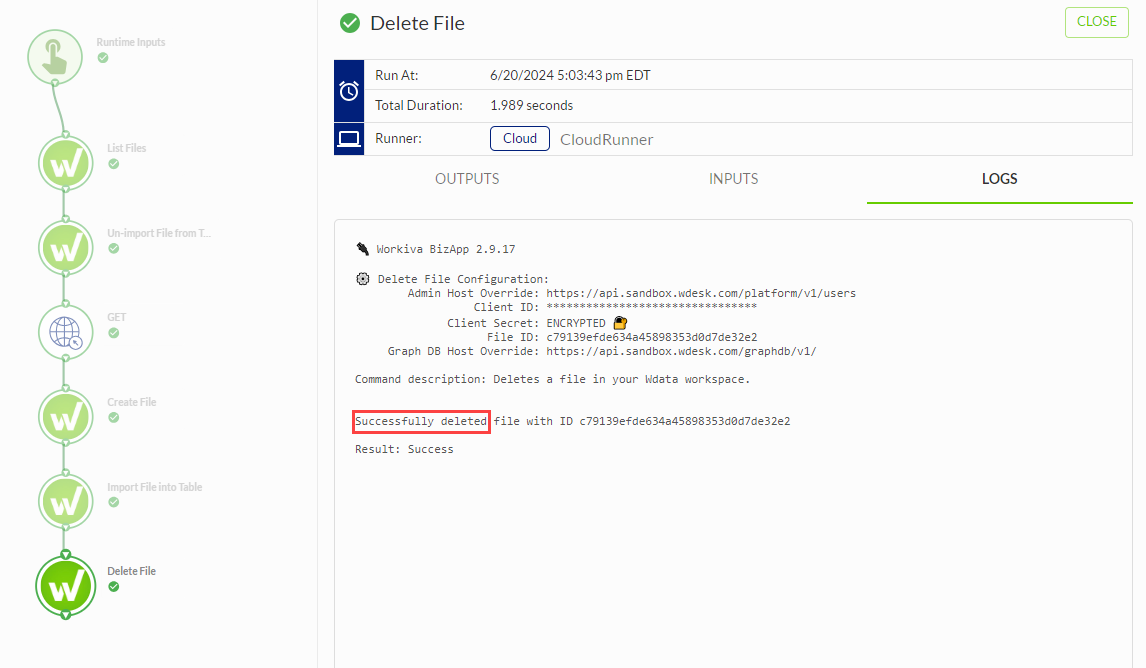This screenshot has height=668, width=1146.
Task: Click the File ID value in configuration
Action: coord(652,337)
